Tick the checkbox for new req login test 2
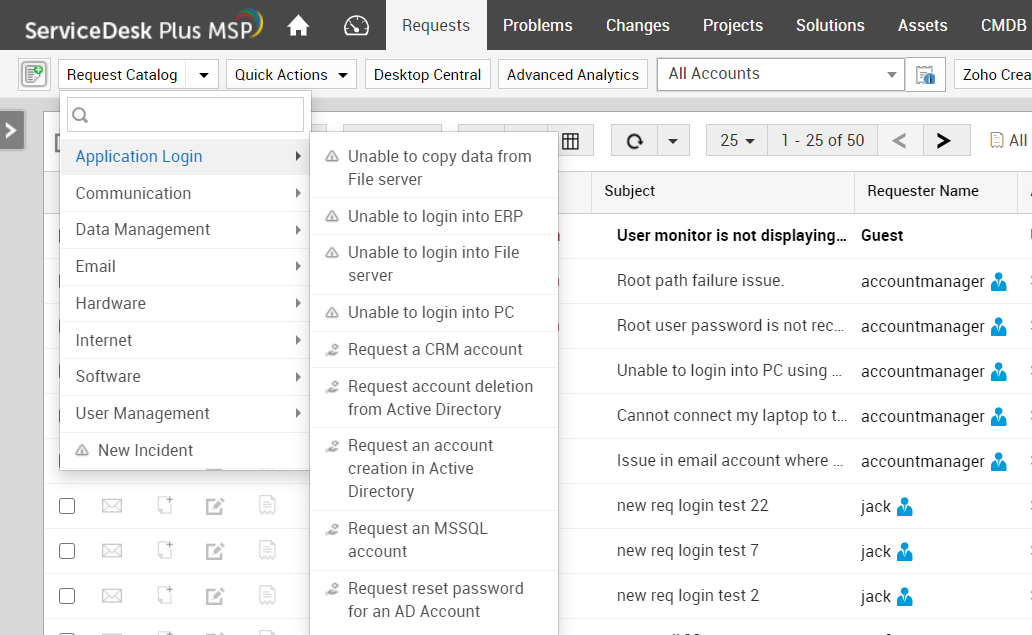The width and height of the screenshot is (1032, 635). point(67,596)
